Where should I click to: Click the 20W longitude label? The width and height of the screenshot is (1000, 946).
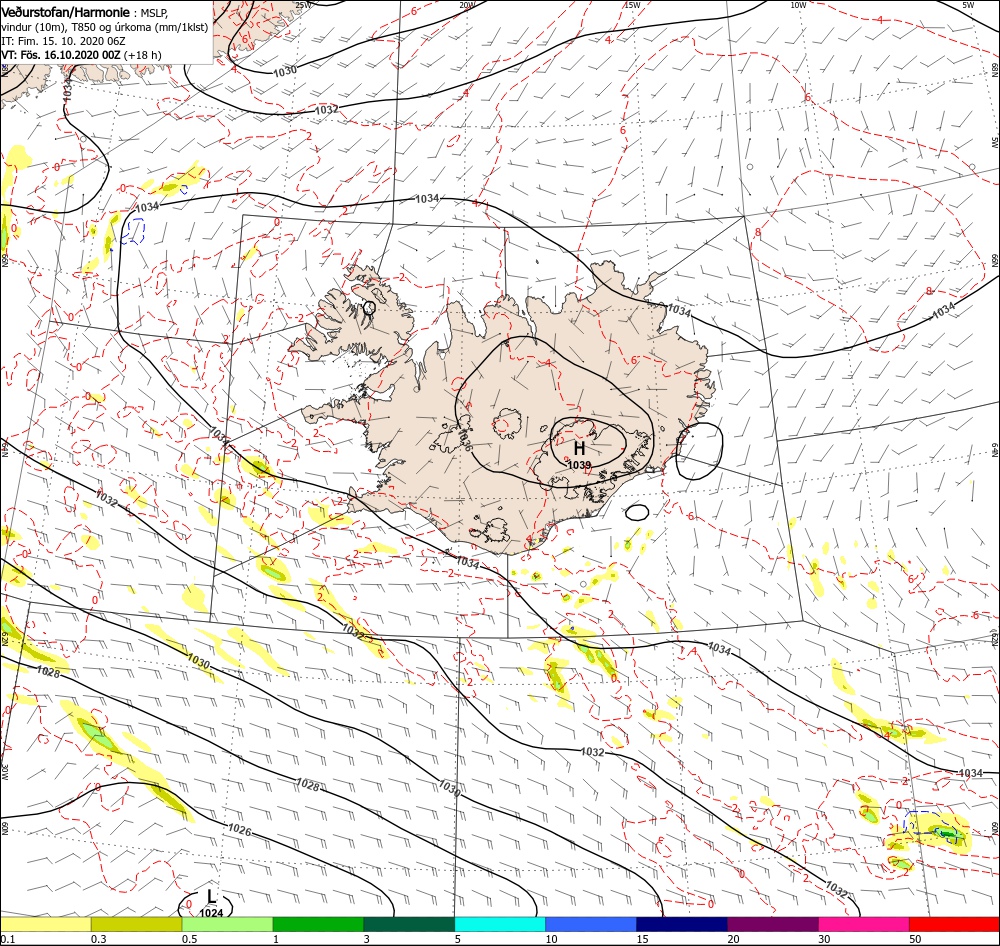click(467, 5)
